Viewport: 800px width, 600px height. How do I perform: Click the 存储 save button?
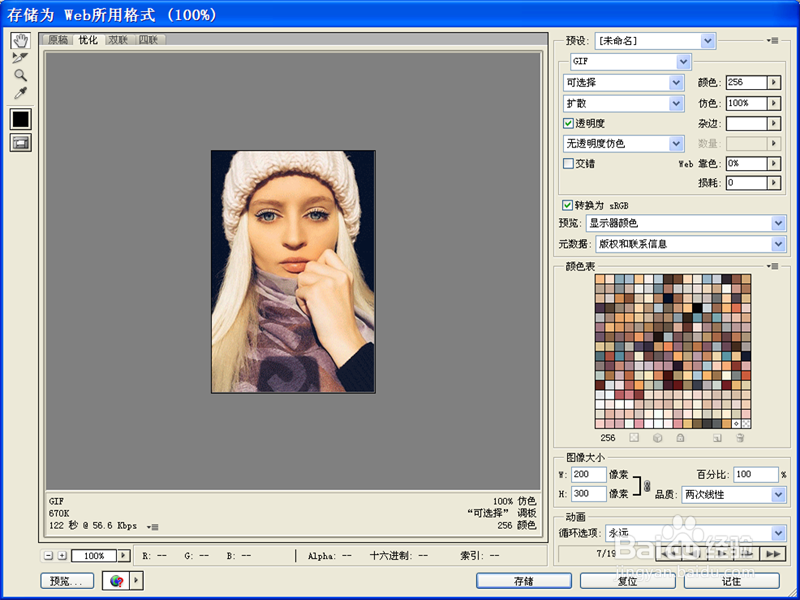coord(524,581)
